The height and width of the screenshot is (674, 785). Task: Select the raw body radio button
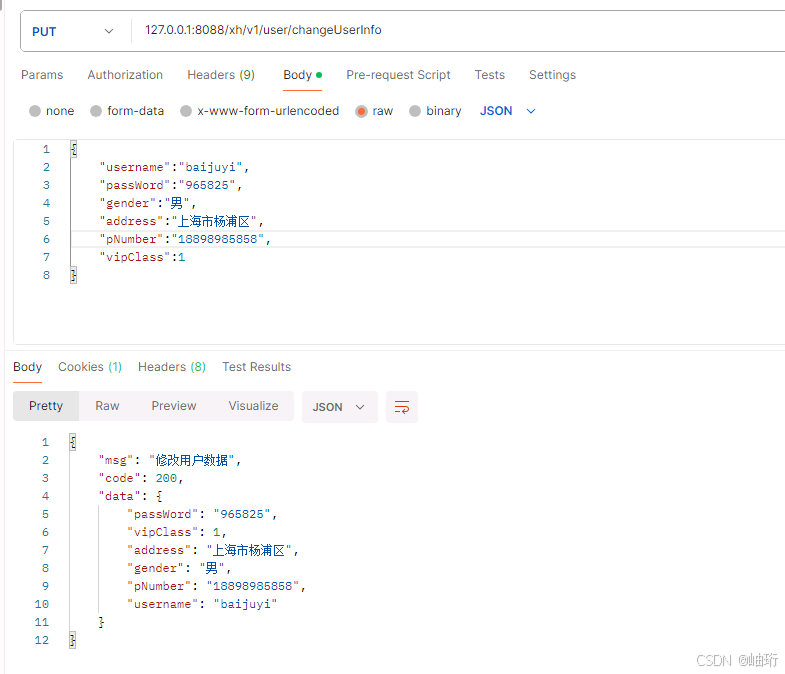tap(361, 111)
